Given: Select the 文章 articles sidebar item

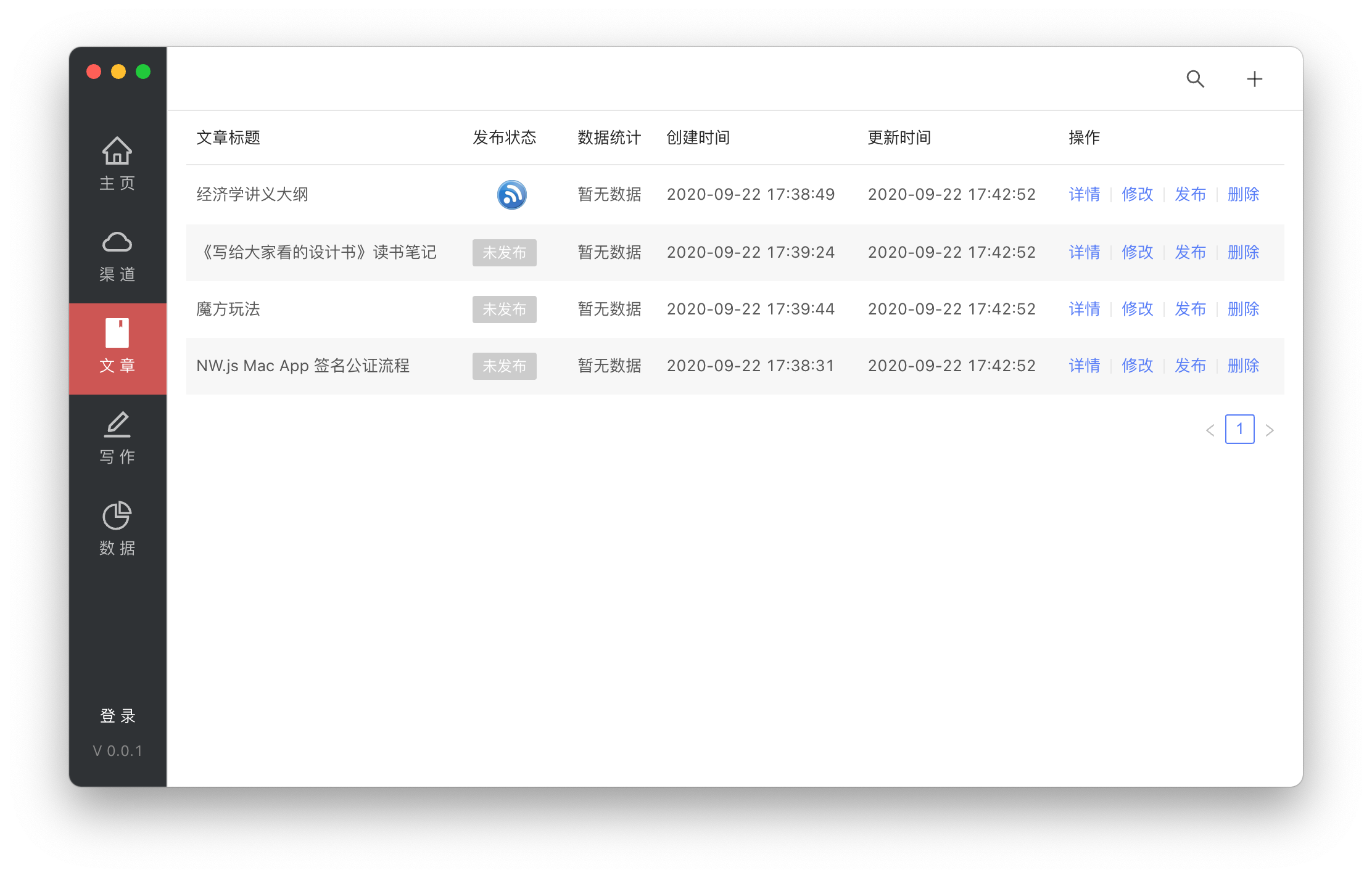Looking at the screenshot, I should (x=117, y=348).
